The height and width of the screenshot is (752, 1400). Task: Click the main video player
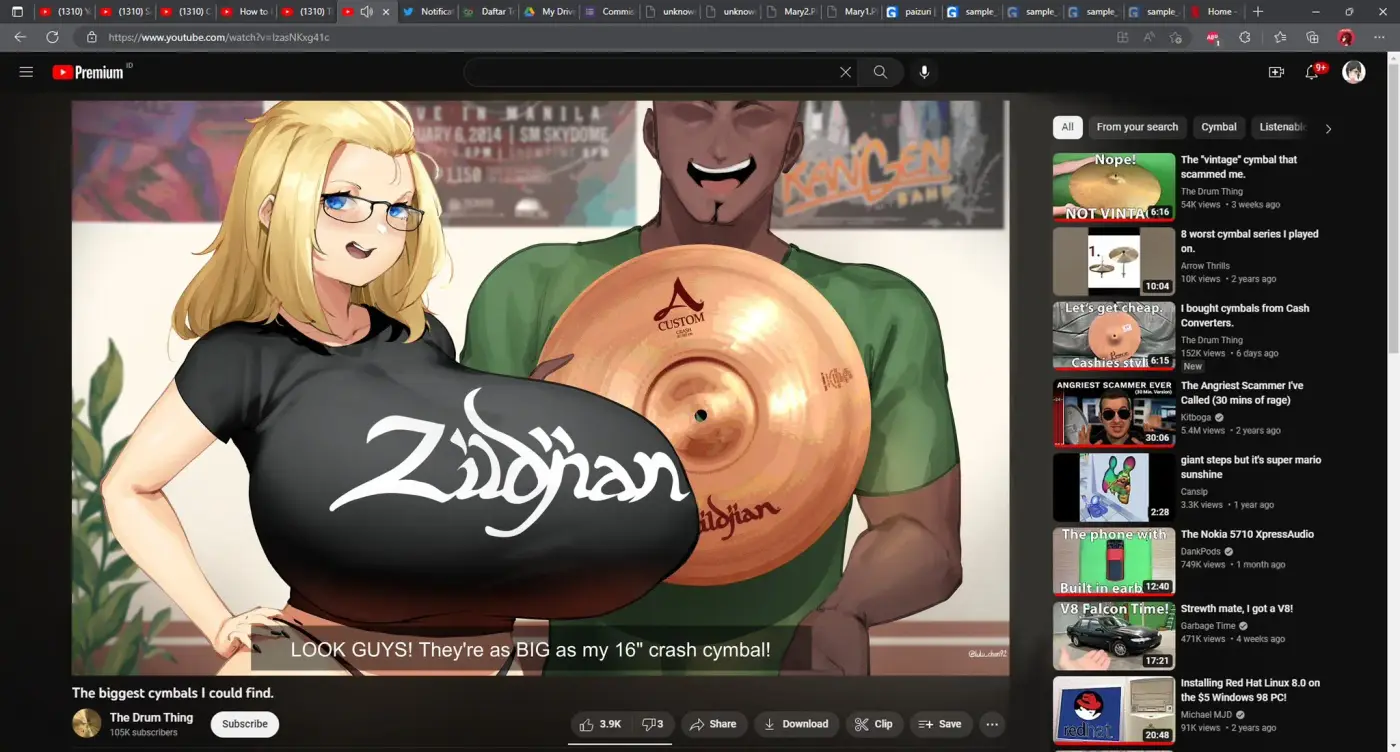point(540,388)
